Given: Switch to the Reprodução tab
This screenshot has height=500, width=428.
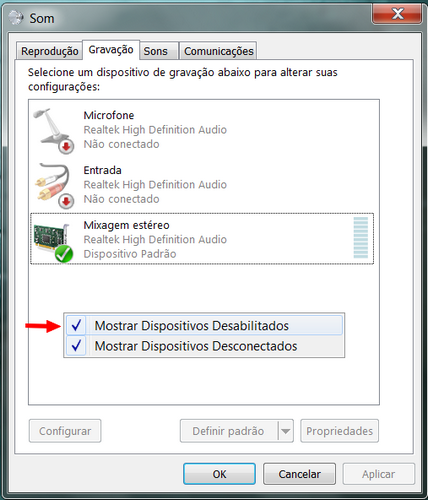Looking at the screenshot, I should (49, 51).
